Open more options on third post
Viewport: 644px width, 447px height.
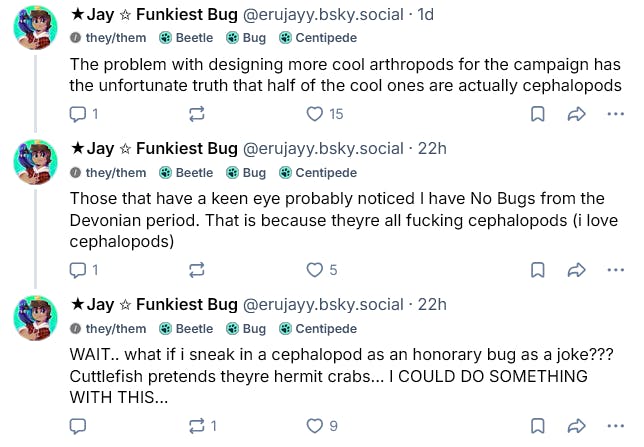(615, 425)
